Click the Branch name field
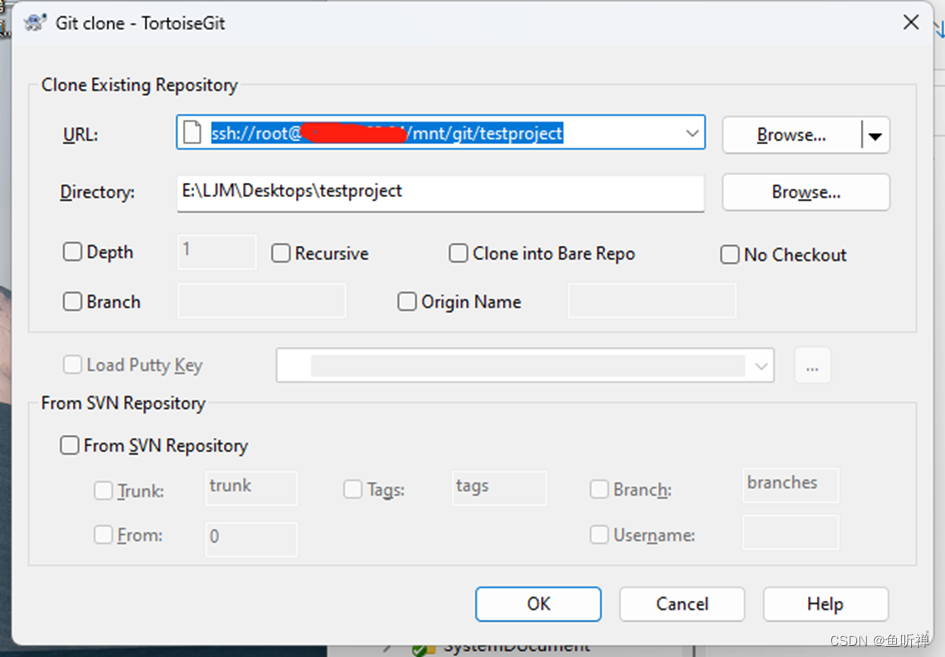The image size is (945, 657). (x=262, y=301)
